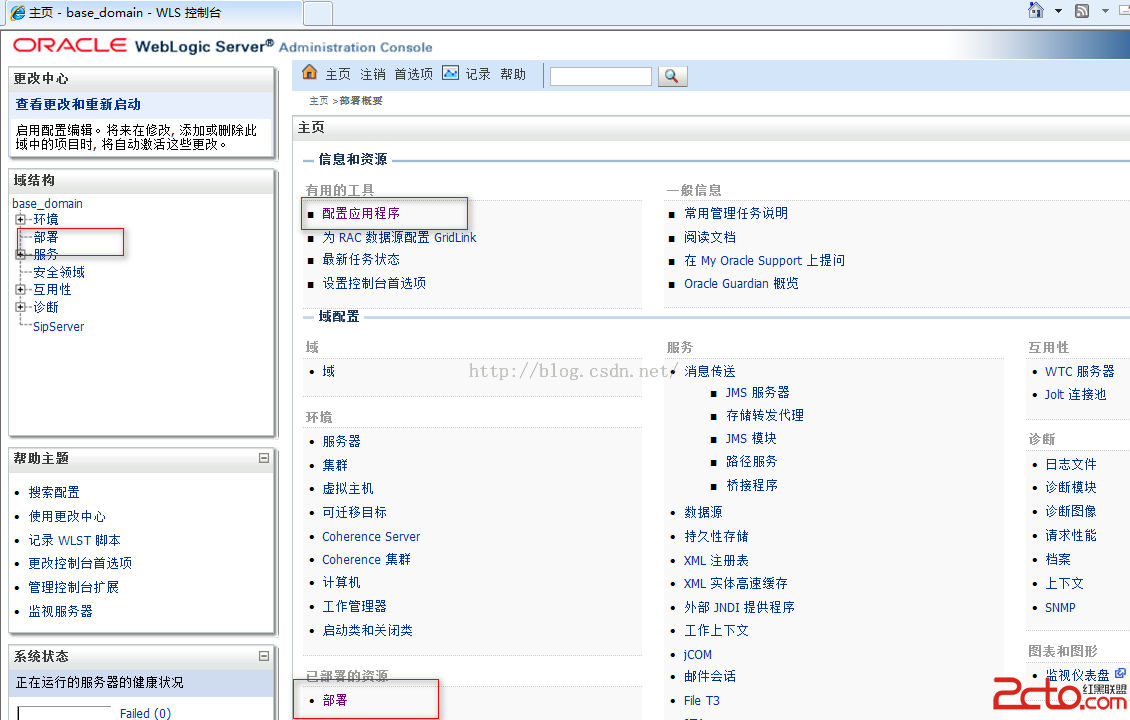
Task: Open 搜索配置 help topic
Action: [x=54, y=492]
